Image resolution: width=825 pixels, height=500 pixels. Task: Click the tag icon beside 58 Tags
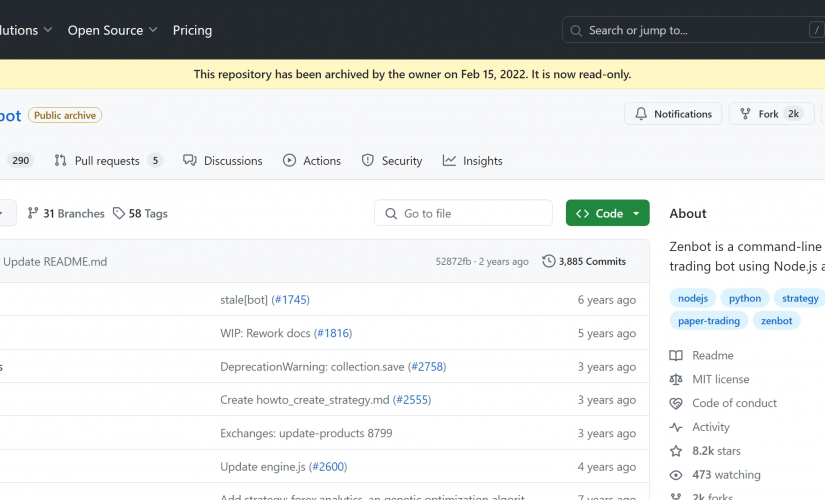[x=119, y=213]
